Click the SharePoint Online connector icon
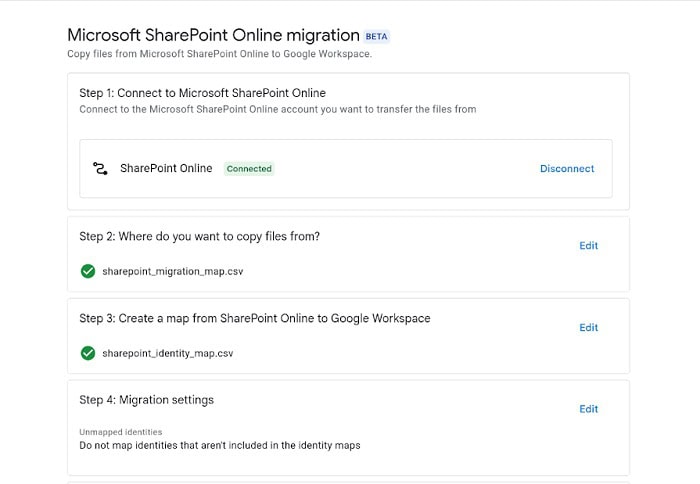The image size is (700, 484). 100,168
